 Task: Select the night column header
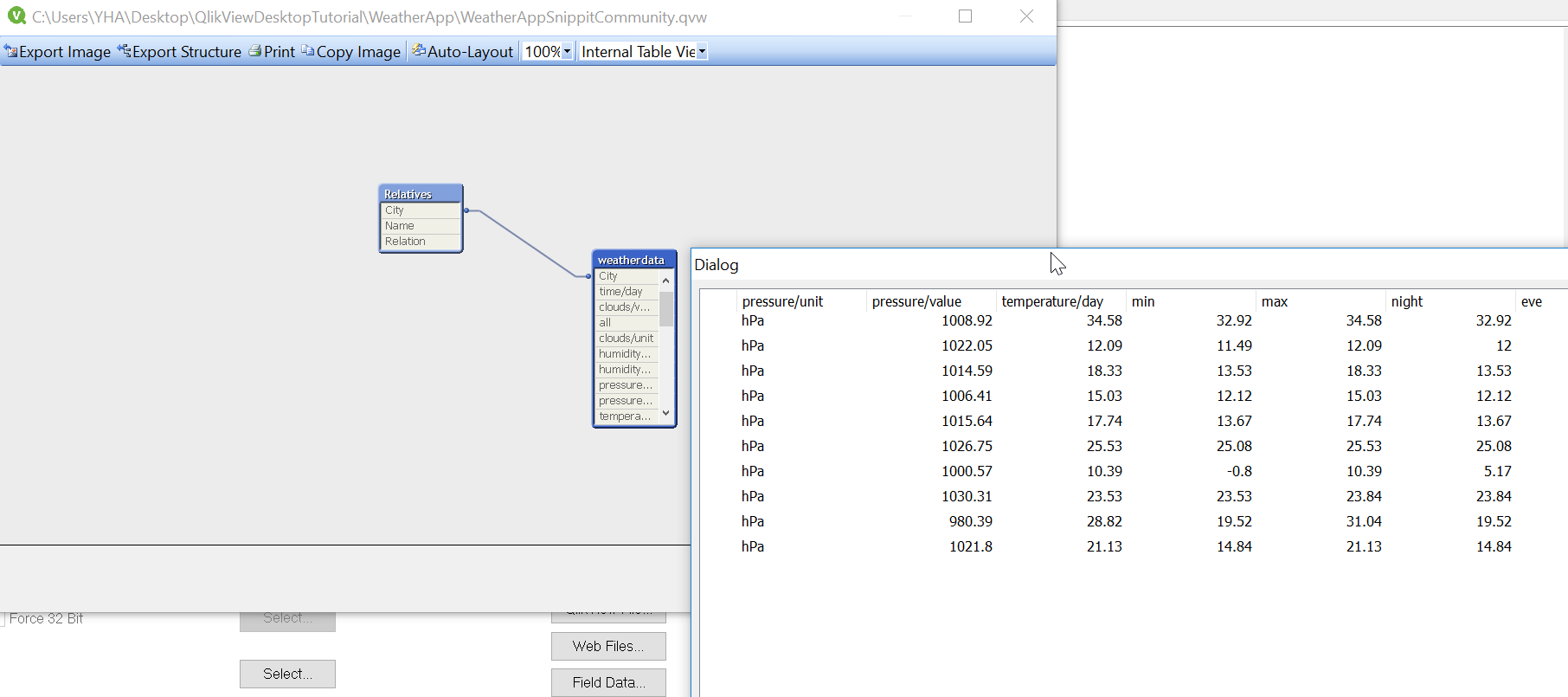click(x=1450, y=301)
